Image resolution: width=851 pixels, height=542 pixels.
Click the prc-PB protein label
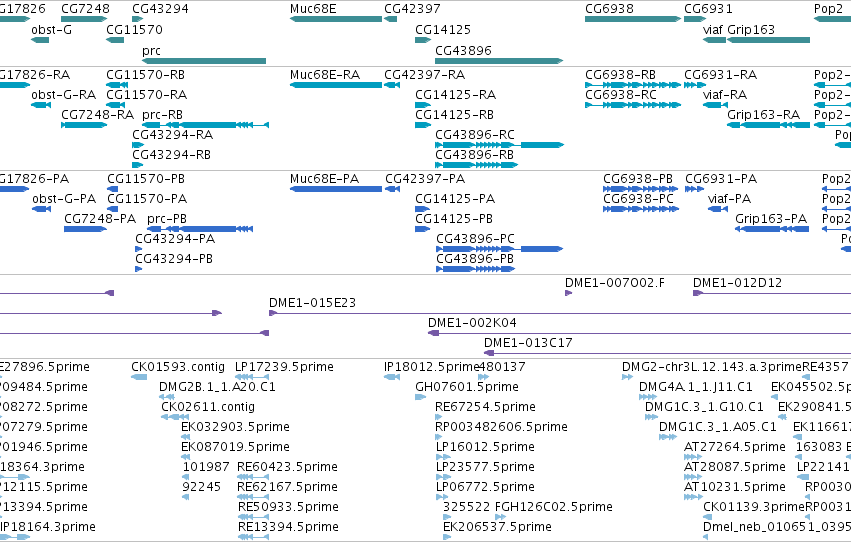pos(167,219)
